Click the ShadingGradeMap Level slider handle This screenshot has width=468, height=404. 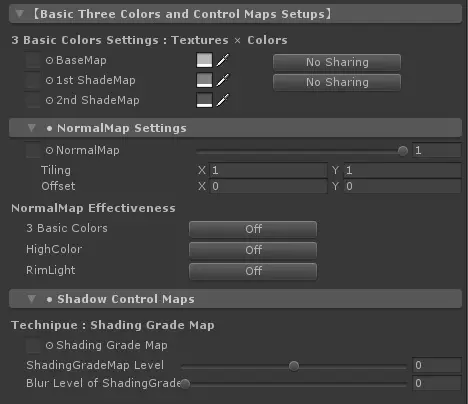294,366
